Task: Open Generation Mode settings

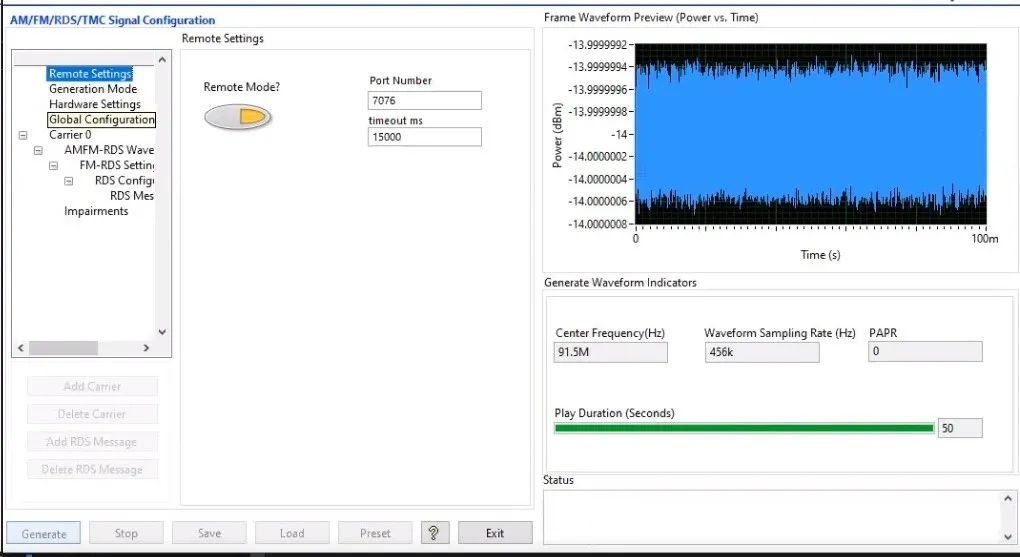Action: click(x=93, y=89)
